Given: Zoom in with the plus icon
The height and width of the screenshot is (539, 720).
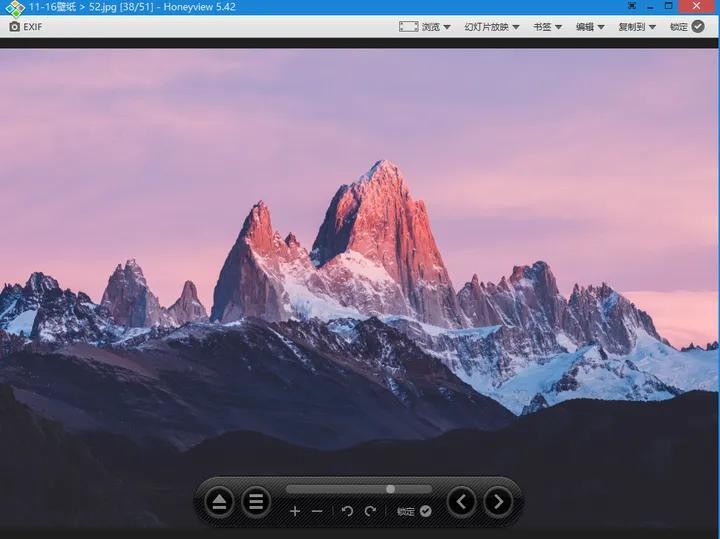Looking at the screenshot, I should 295,511.
